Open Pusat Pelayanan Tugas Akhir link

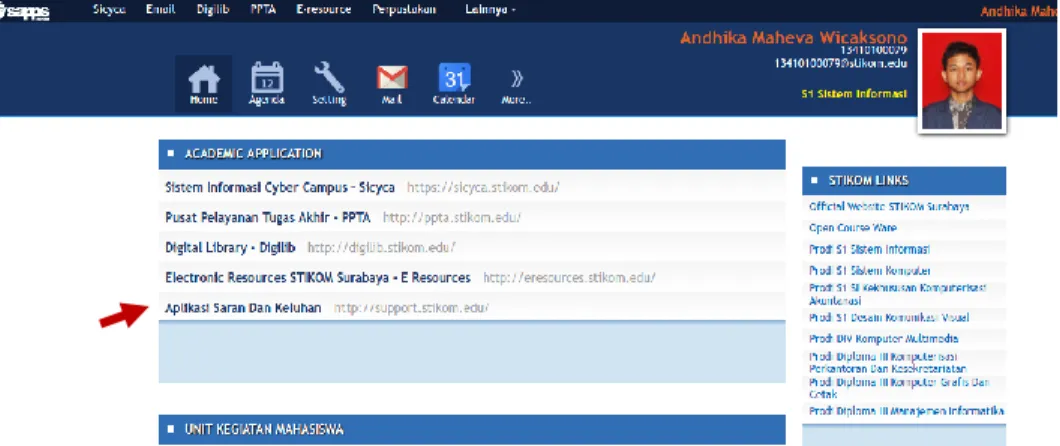click(x=268, y=218)
